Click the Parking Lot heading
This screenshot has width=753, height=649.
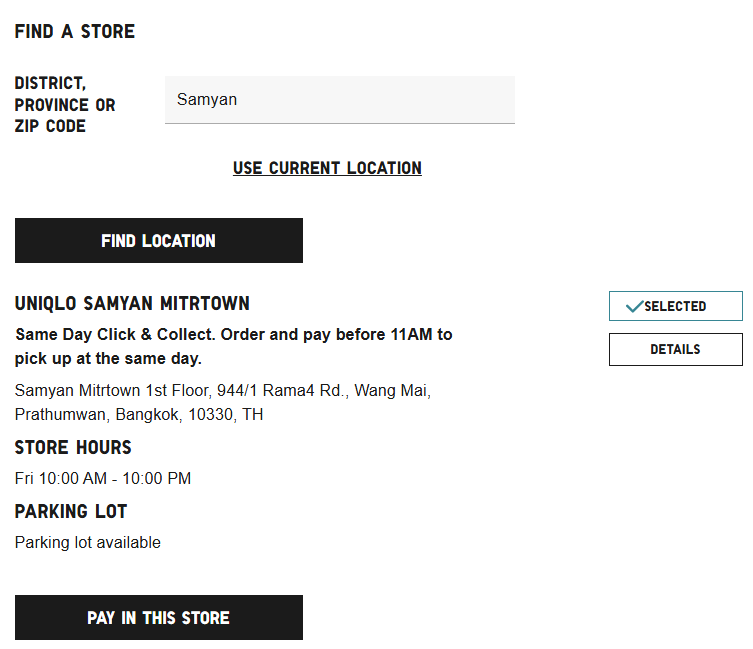(71, 511)
